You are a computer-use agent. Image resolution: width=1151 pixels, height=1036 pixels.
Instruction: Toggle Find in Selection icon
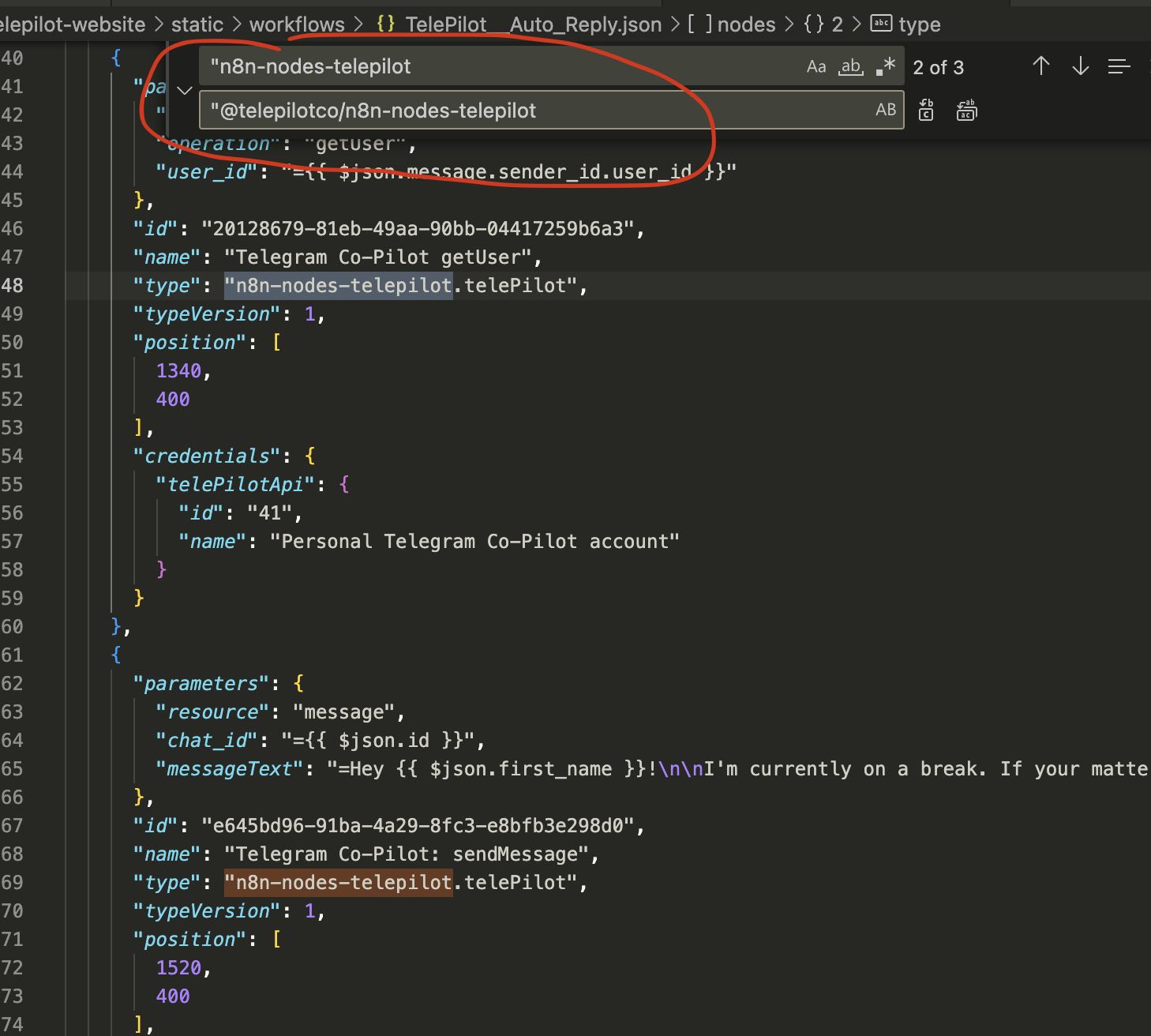[x=1119, y=66]
